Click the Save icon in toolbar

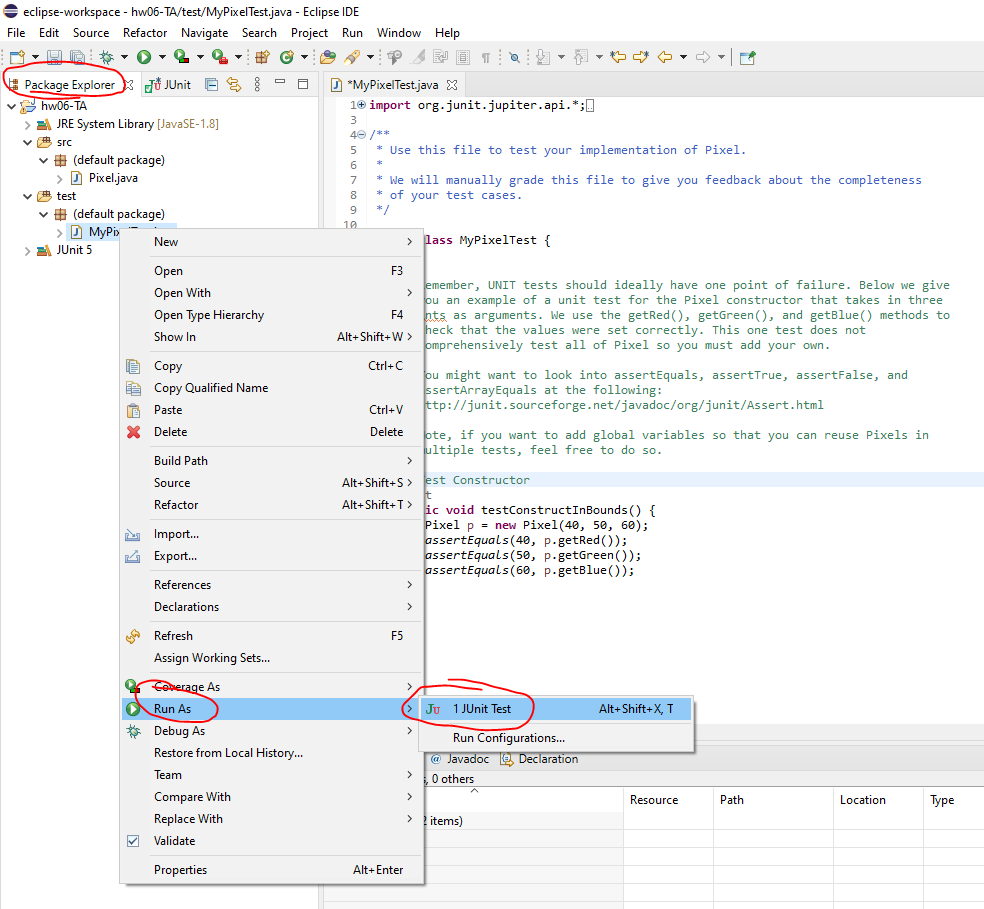pyautogui.click(x=53, y=57)
